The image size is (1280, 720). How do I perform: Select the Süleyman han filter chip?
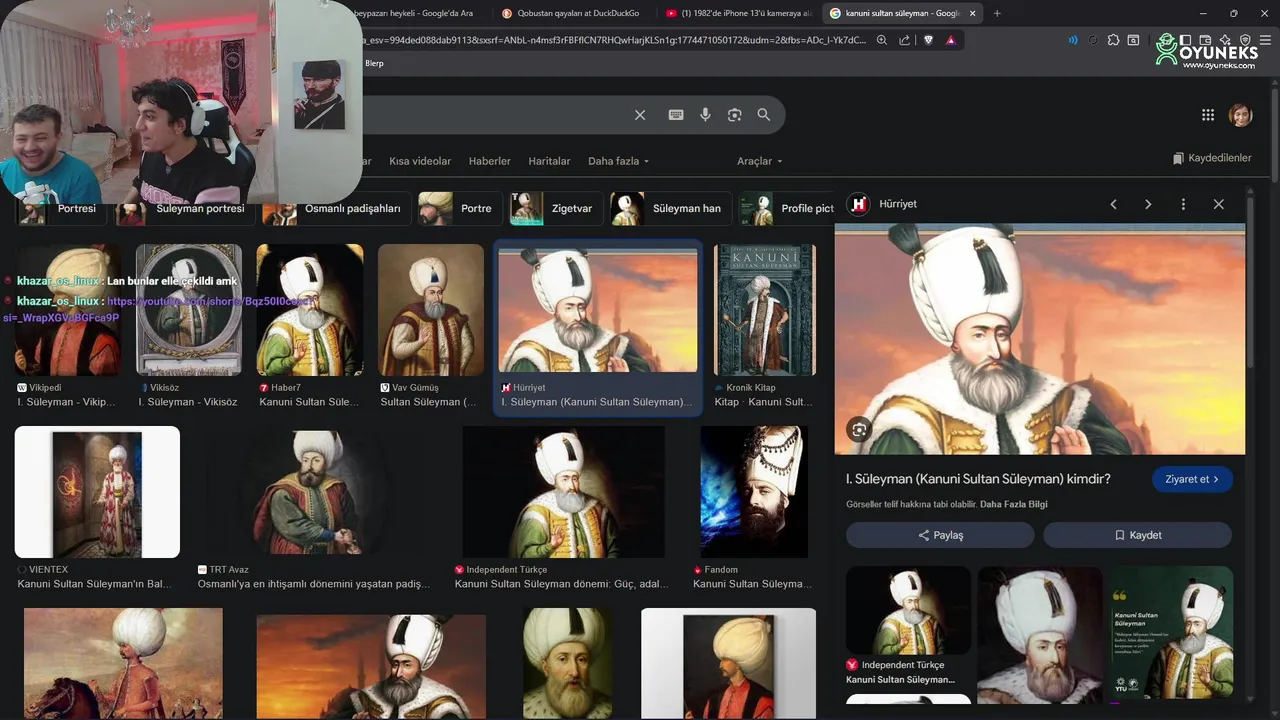[671, 209]
